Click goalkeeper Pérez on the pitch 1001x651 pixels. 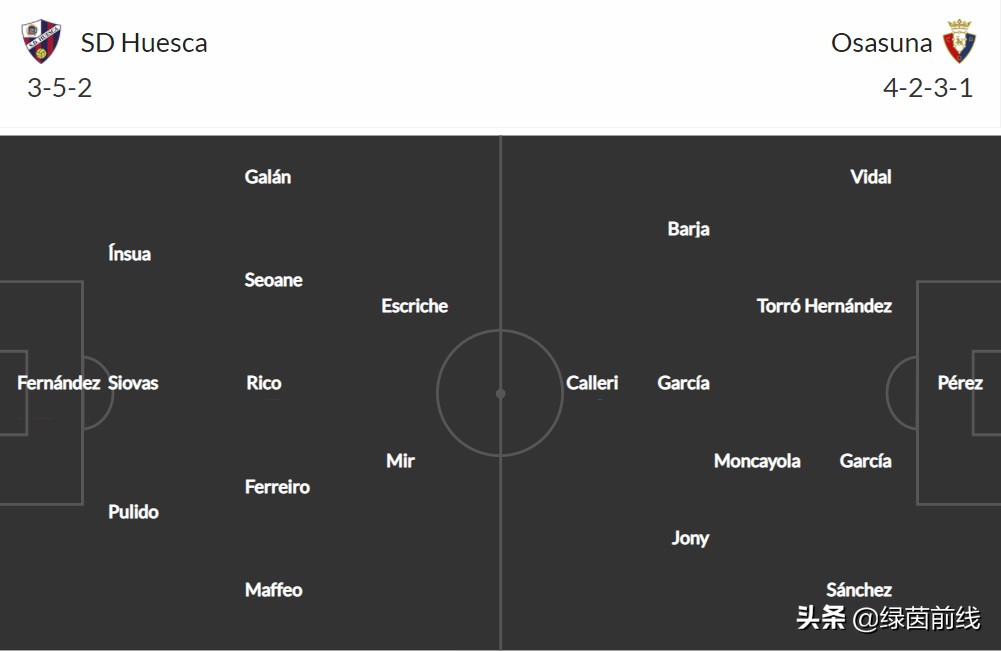pos(960,383)
